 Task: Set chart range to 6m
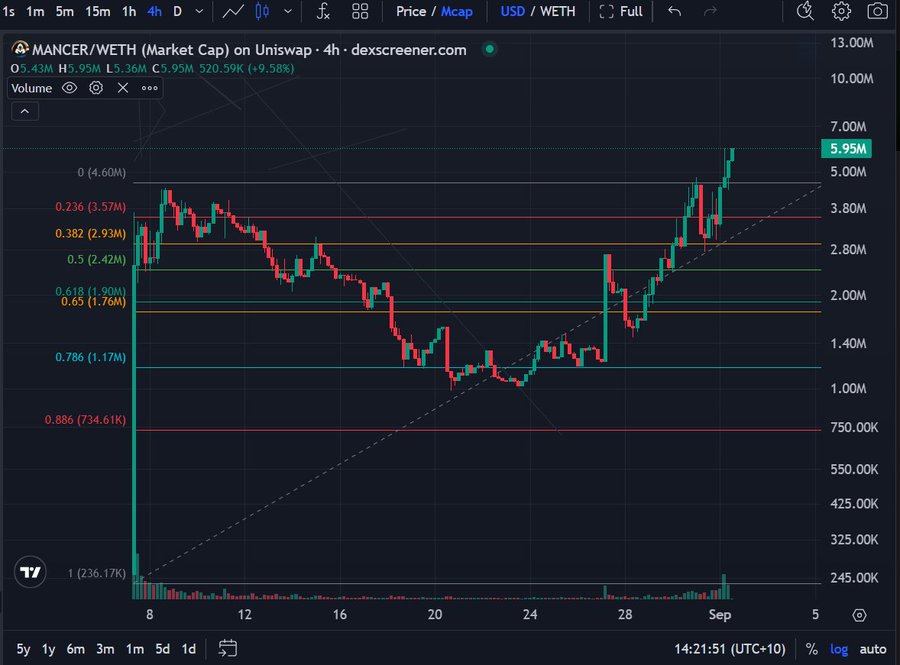pyautogui.click(x=75, y=649)
